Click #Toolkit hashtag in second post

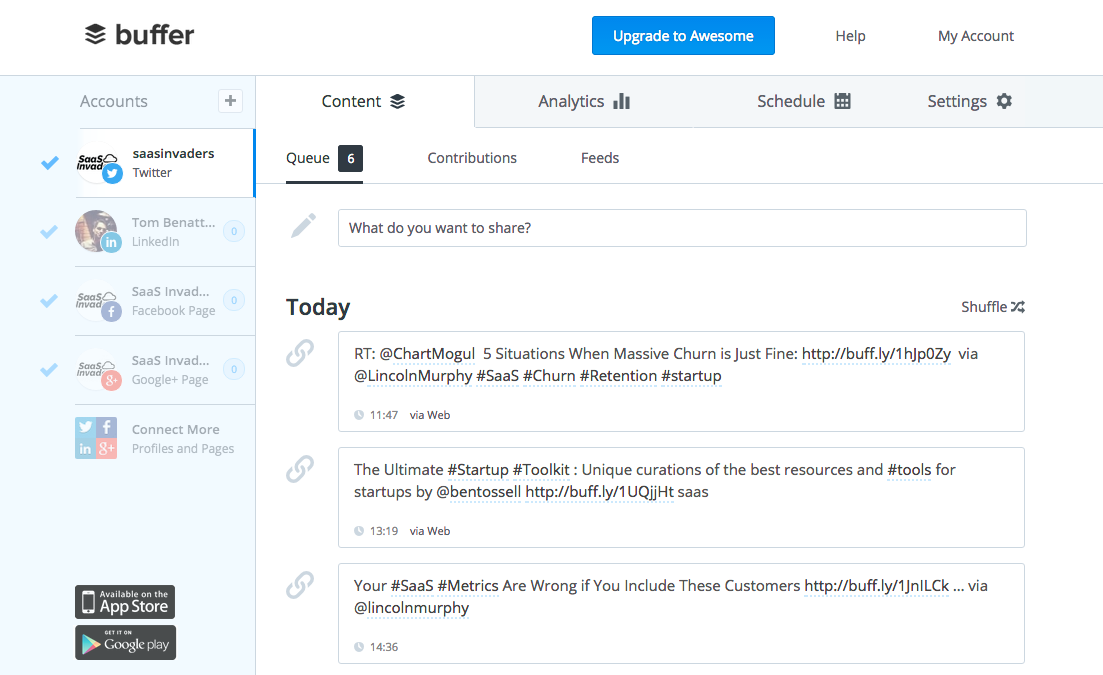[541, 470]
